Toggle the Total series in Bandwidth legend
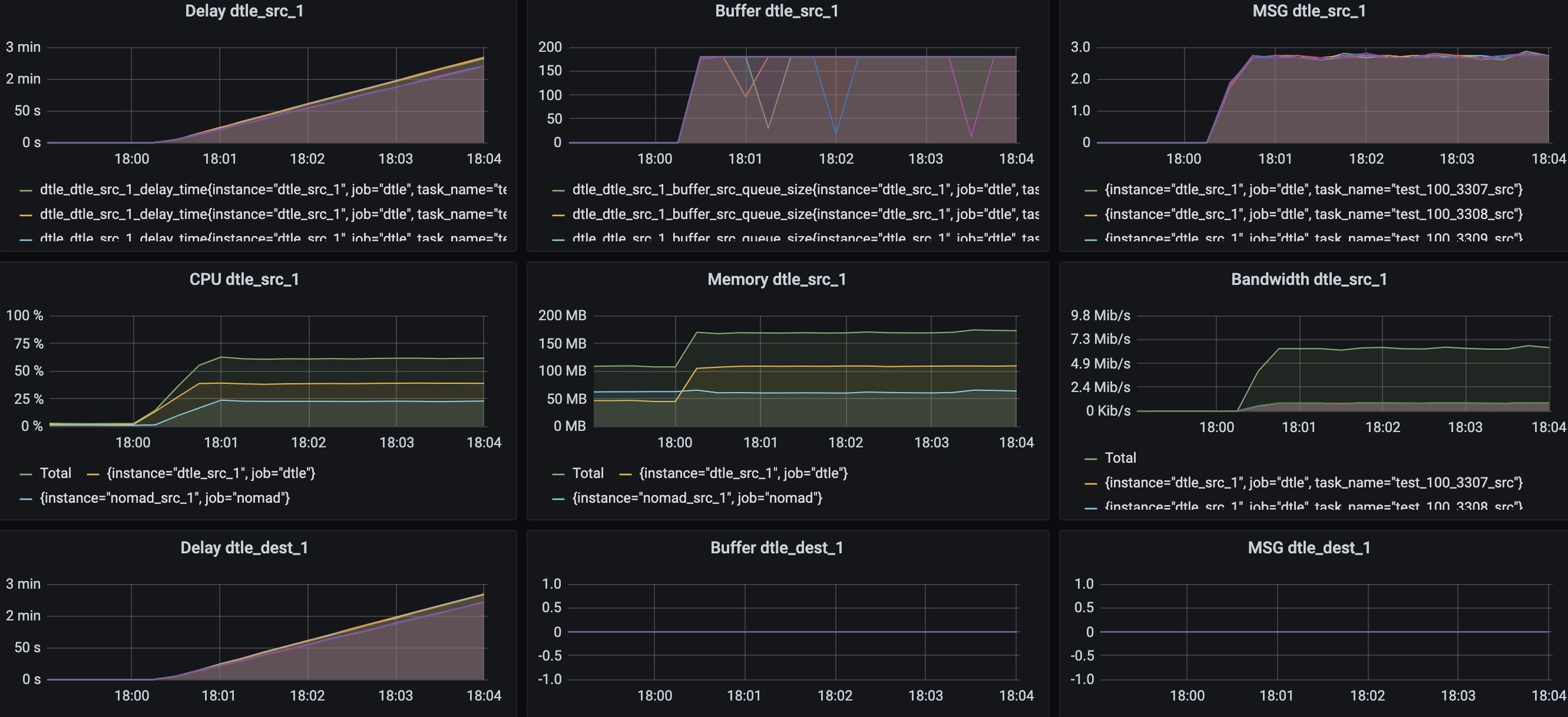This screenshot has height=717, width=1568. coord(1120,457)
